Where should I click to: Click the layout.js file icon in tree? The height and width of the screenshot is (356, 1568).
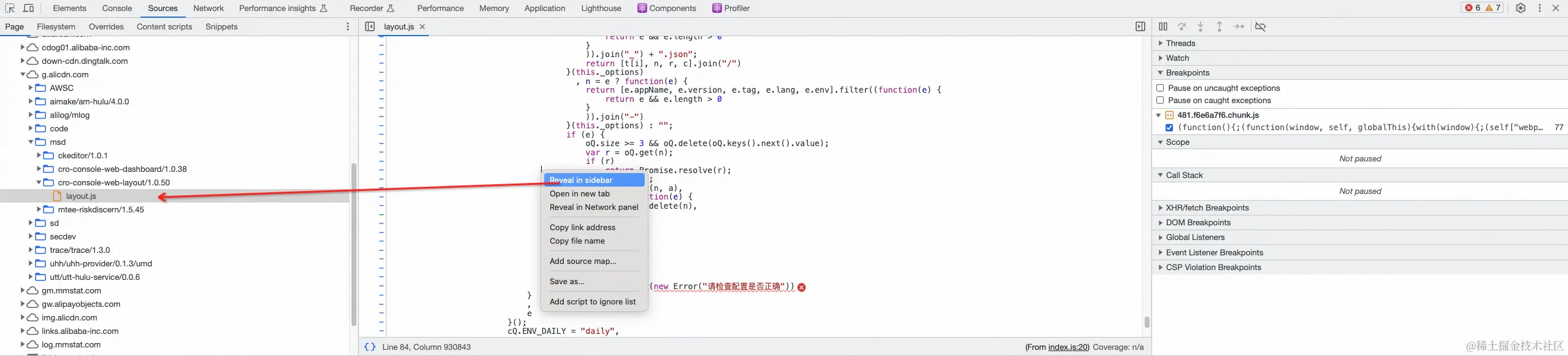[x=57, y=196]
